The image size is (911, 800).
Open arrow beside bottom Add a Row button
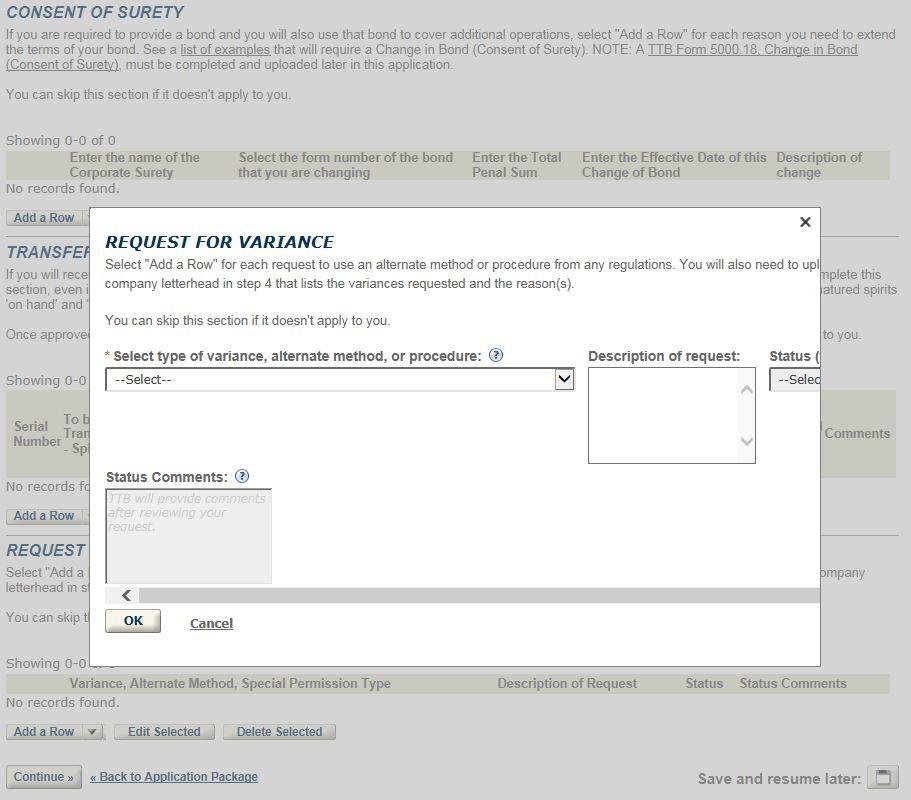92,732
